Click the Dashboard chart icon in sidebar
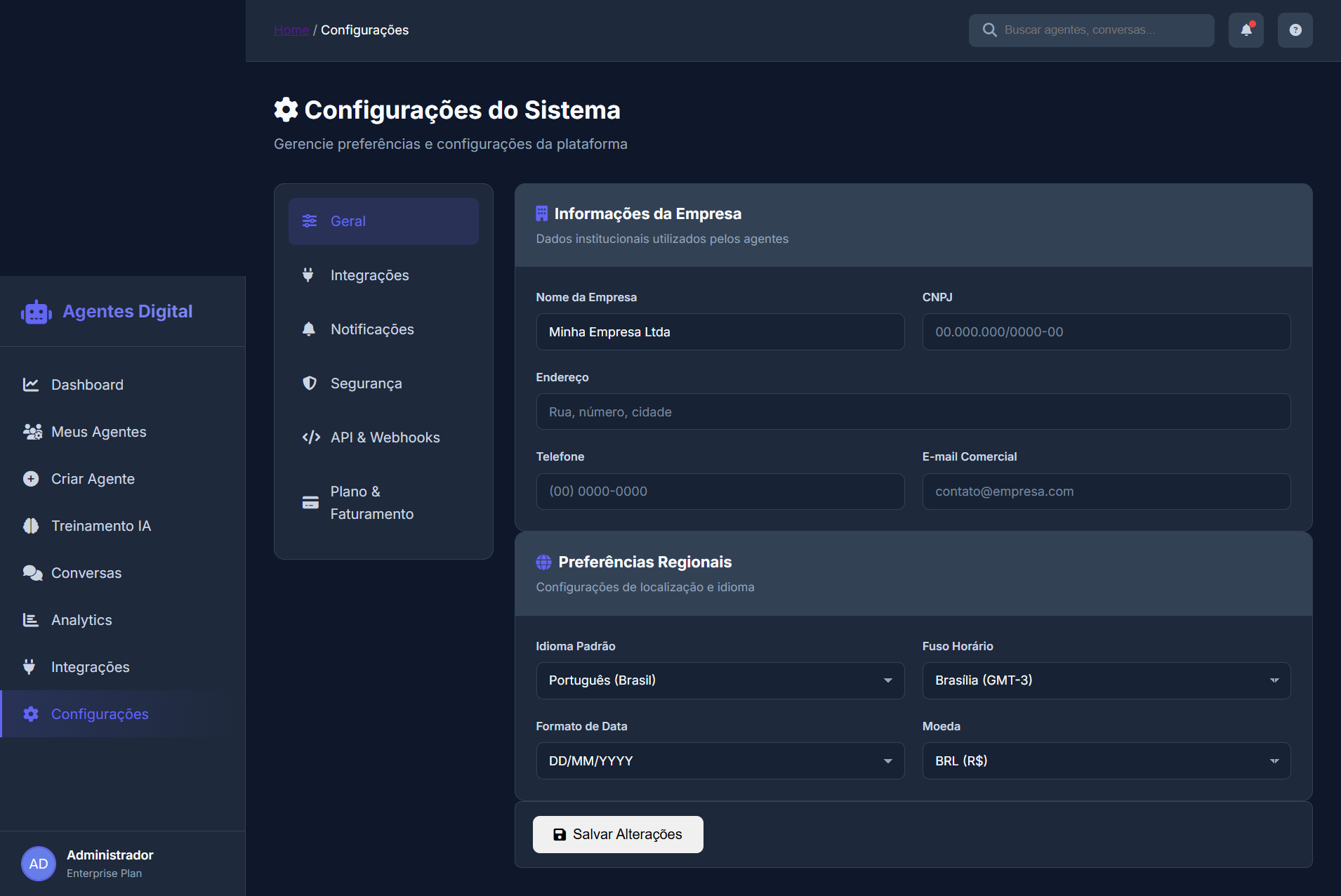This screenshot has width=1341, height=896. [x=31, y=385]
